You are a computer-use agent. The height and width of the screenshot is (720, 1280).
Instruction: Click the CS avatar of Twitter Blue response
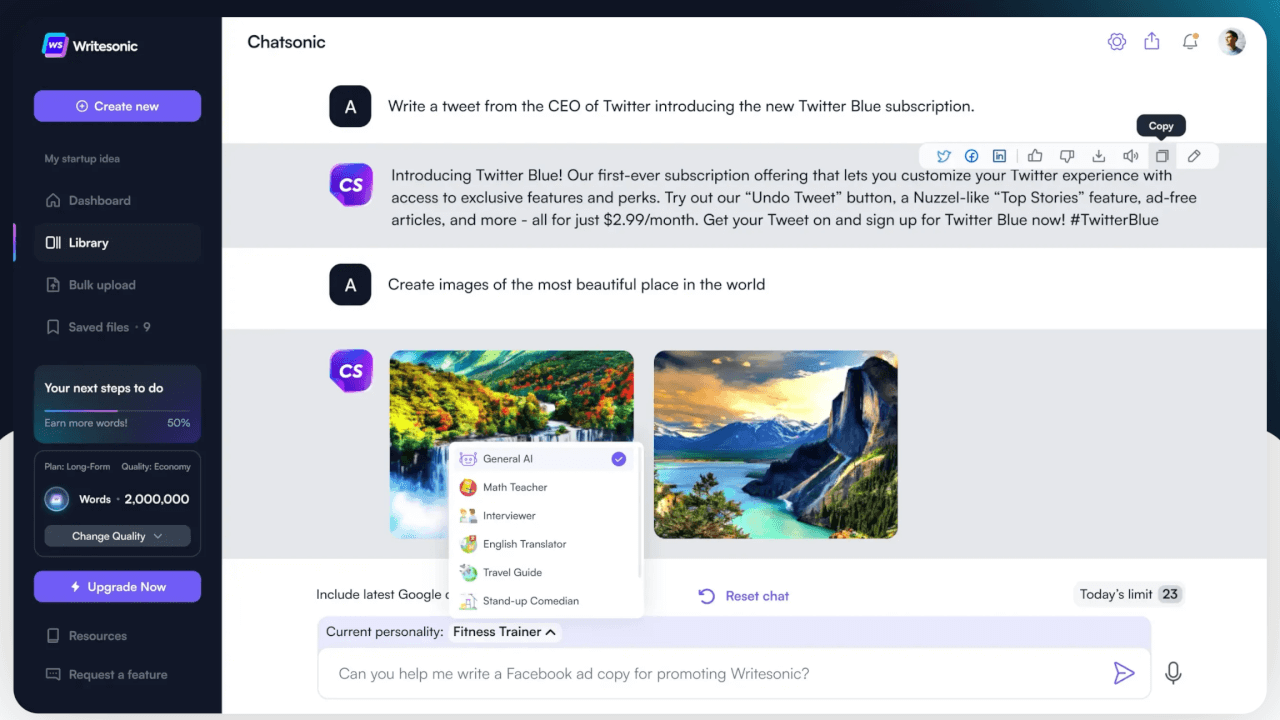[351, 185]
